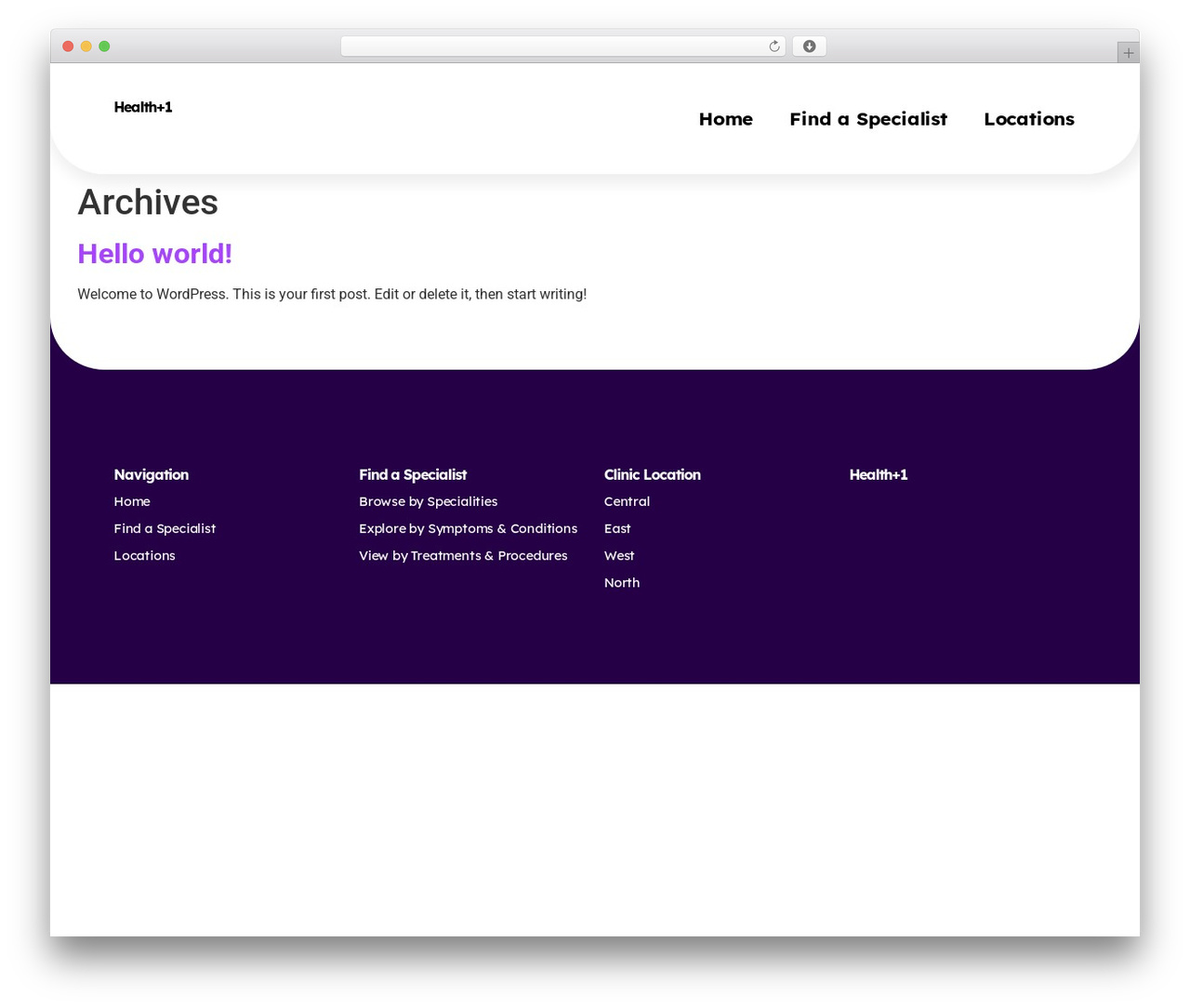Click the Clinic Location footer heading
This screenshot has height=1008, width=1190.
tap(652, 474)
